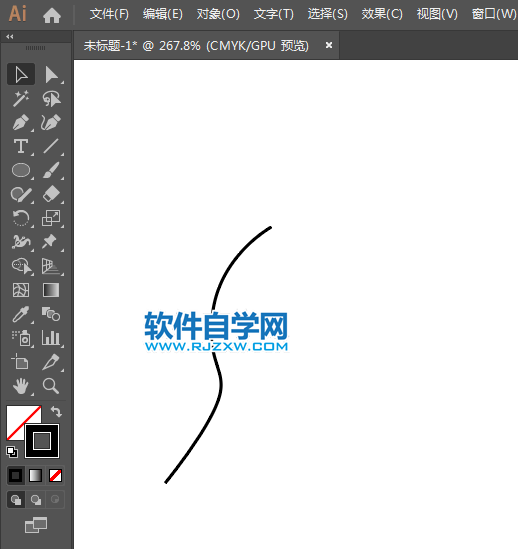Reset to default fill and stroke
The height and width of the screenshot is (549, 518).
[12, 452]
